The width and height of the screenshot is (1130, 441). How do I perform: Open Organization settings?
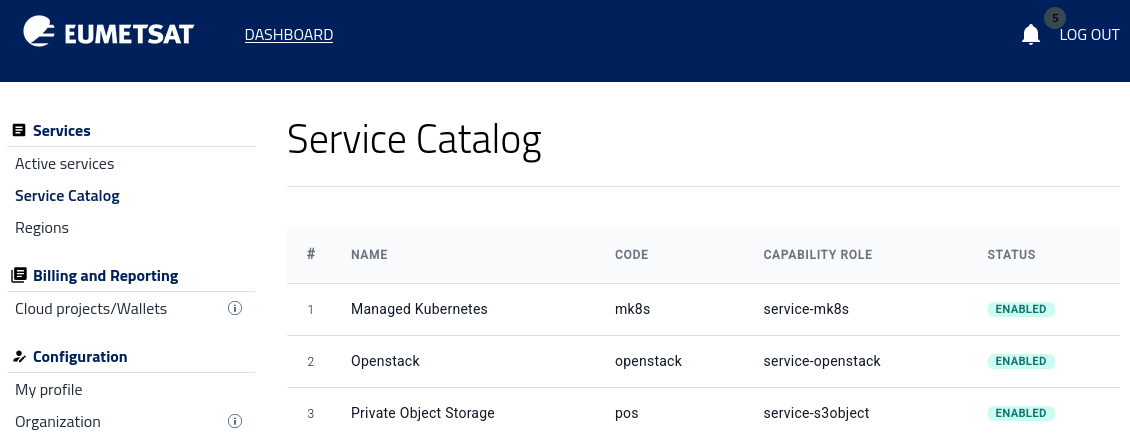(x=58, y=422)
